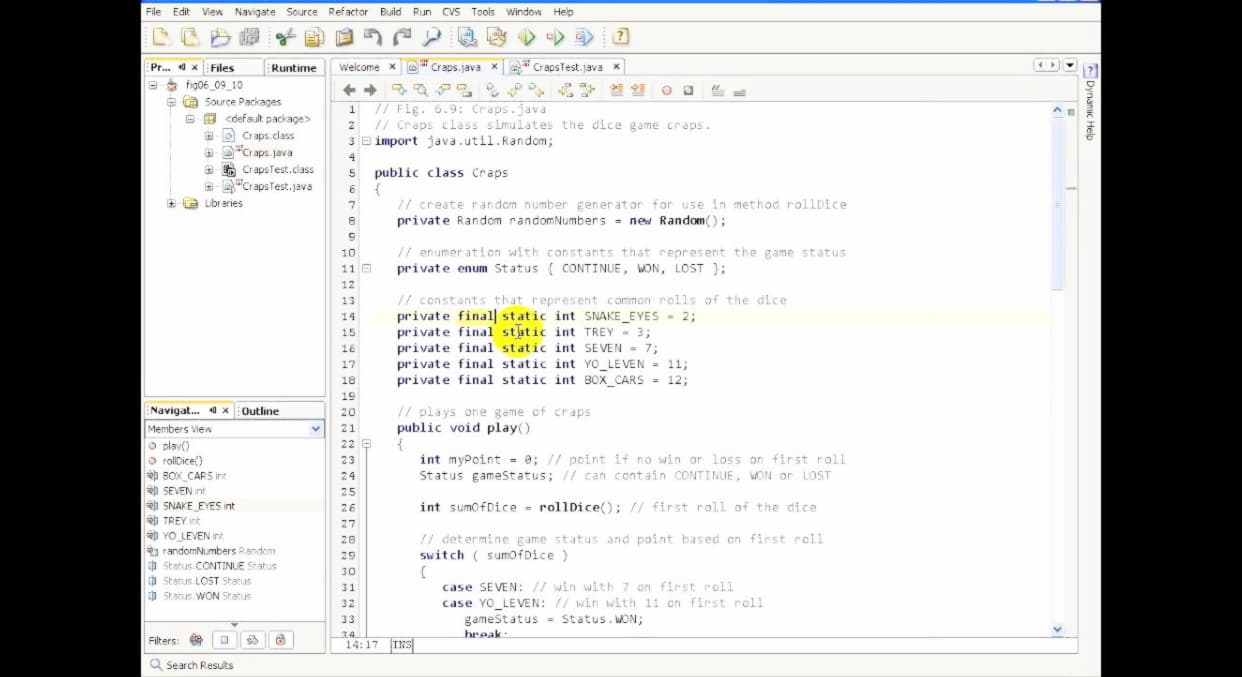Click the SNAKE_EYES code line in editor

coord(546,316)
